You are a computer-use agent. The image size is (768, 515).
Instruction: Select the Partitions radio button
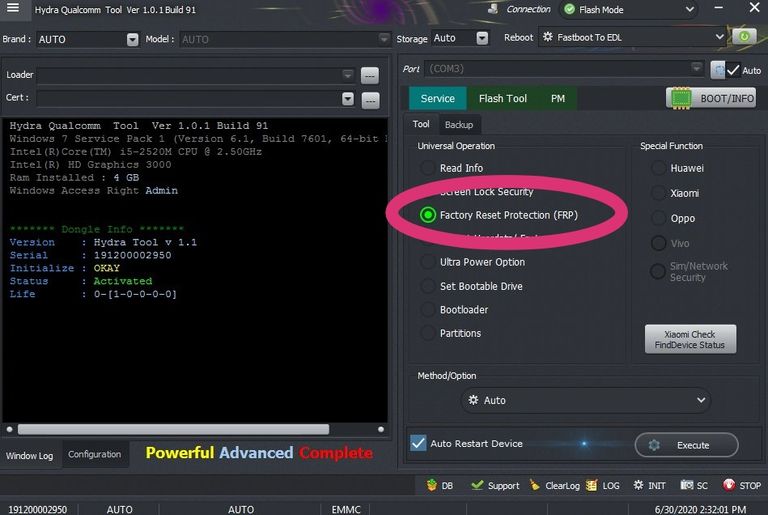[428, 333]
